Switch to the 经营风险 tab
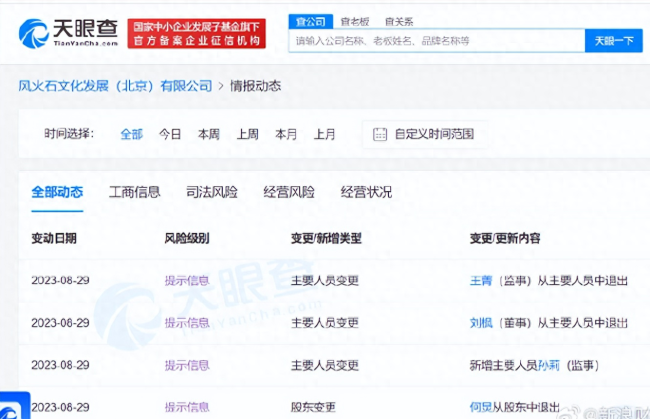 pyautogui.click(x=289, y=192)
